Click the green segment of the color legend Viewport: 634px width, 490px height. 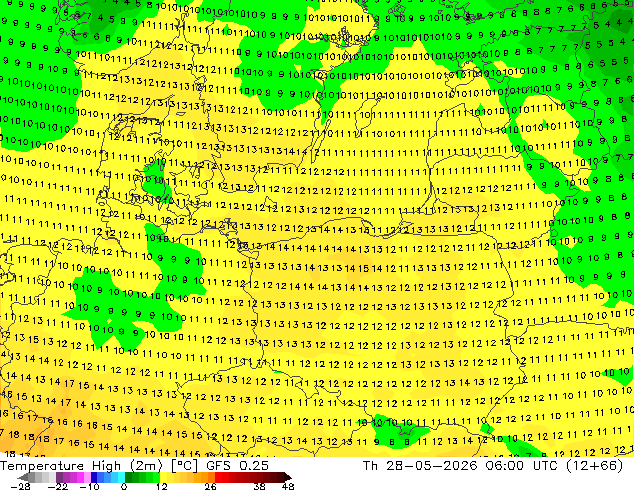pyautogui.click(x=142, y=477)
